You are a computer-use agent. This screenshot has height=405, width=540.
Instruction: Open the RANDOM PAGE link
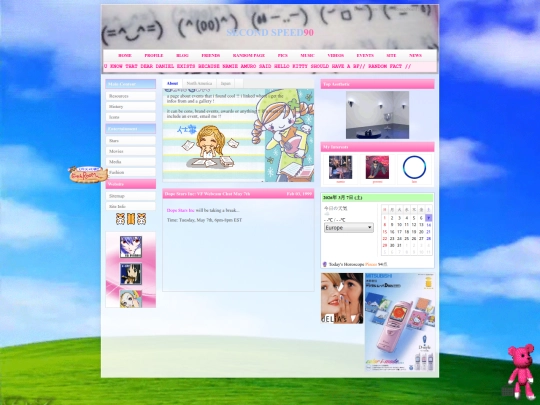tap(249, 55)
